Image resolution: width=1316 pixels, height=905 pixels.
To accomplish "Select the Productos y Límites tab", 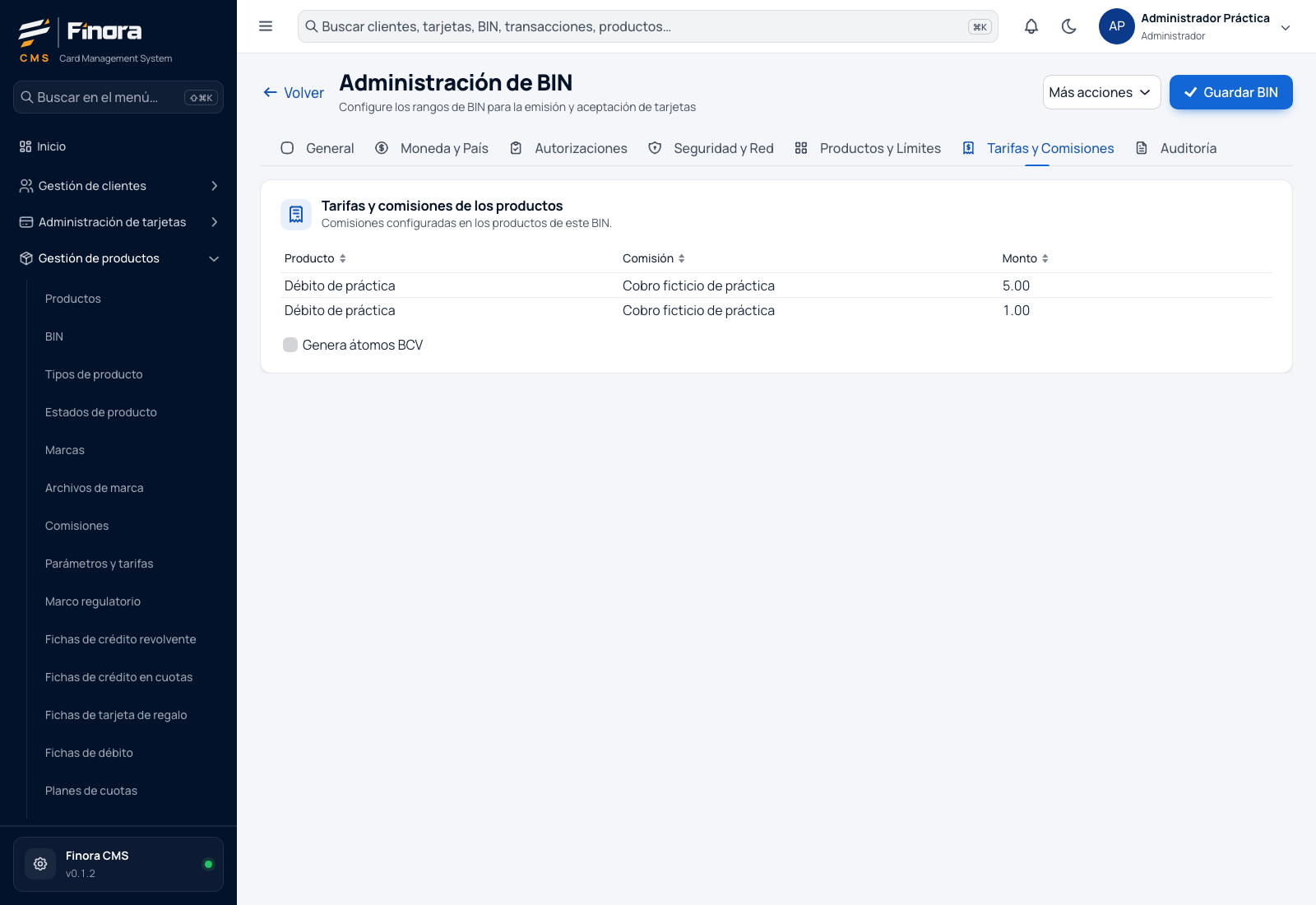I will 868,148.
